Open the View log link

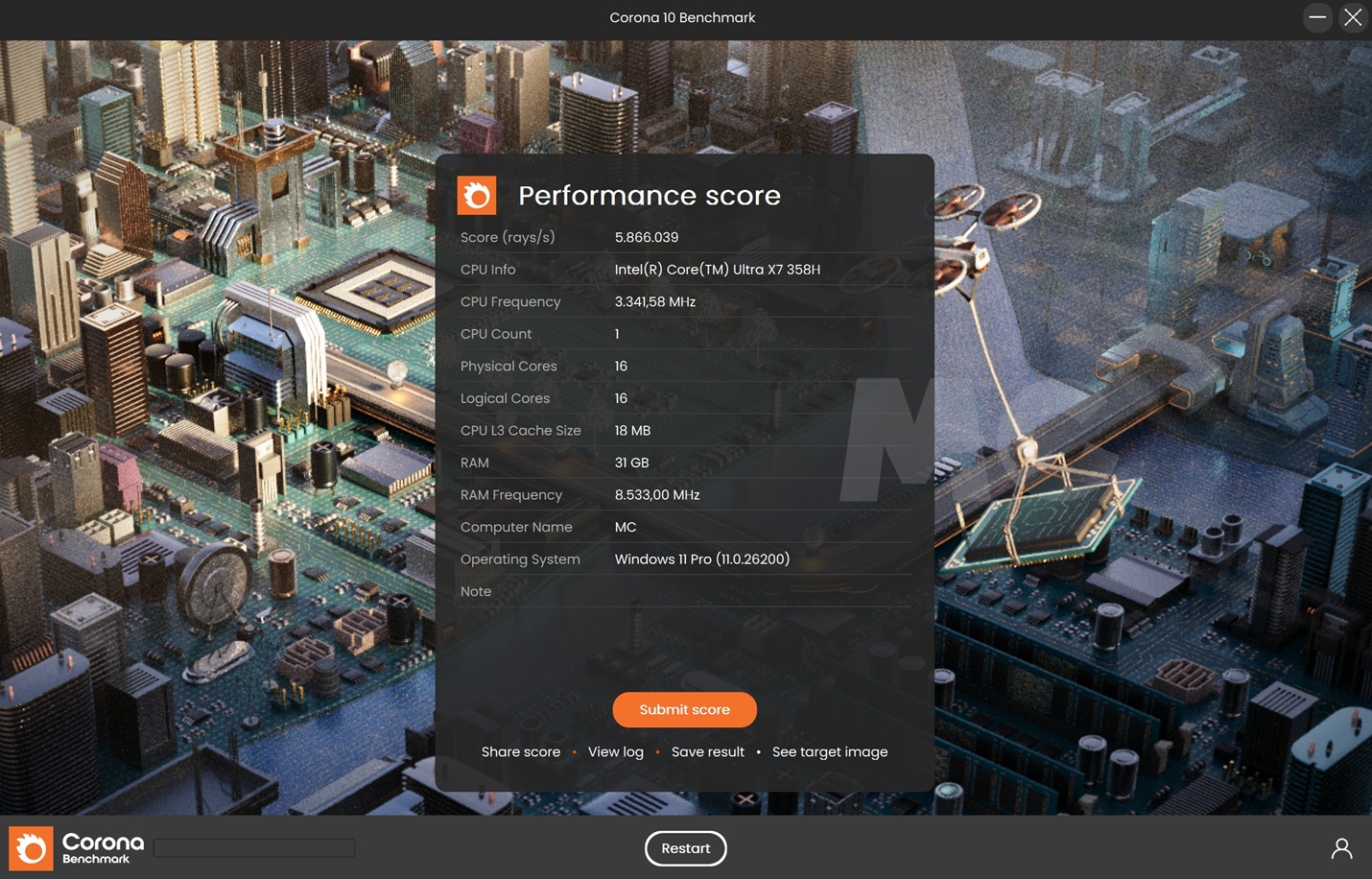(x=616, y=752)
